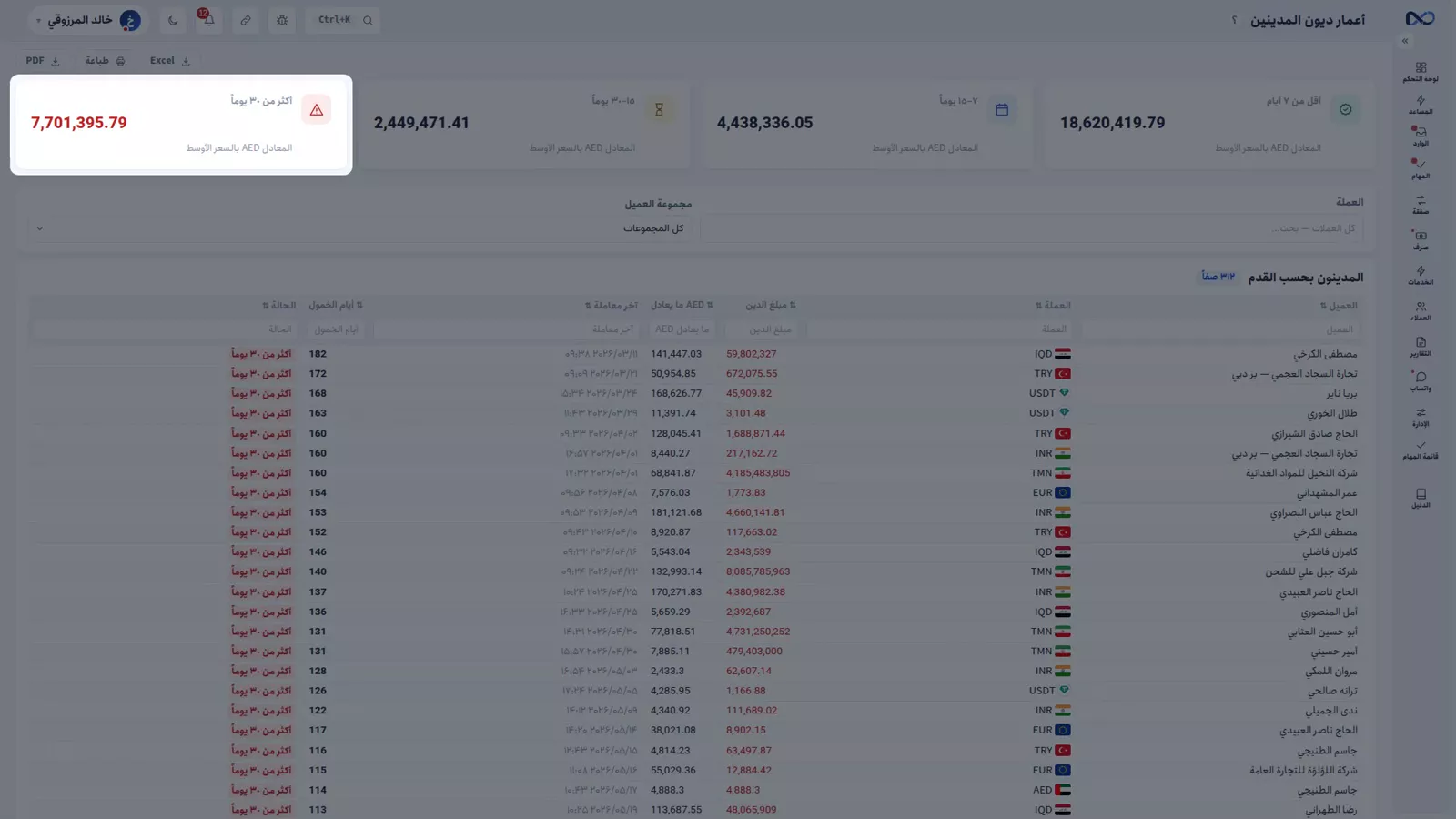Open كل المجموعات customer group dropdown
1456x819 pixels.
click(361, 228)
